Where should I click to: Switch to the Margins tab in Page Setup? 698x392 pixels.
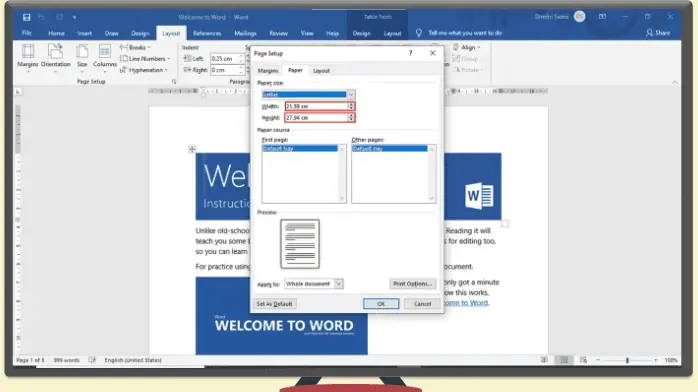268,71
